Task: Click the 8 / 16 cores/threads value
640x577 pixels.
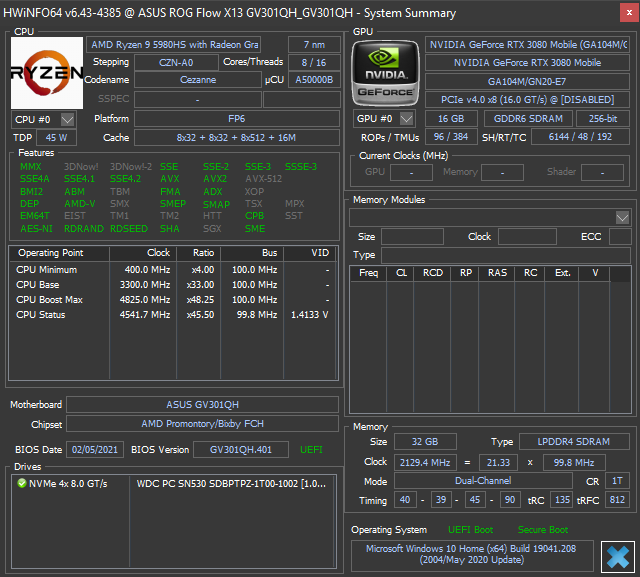Action: 314,62
